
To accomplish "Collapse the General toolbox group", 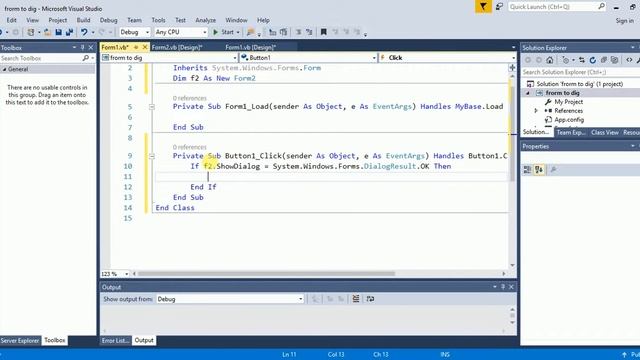I will [4, 69].
